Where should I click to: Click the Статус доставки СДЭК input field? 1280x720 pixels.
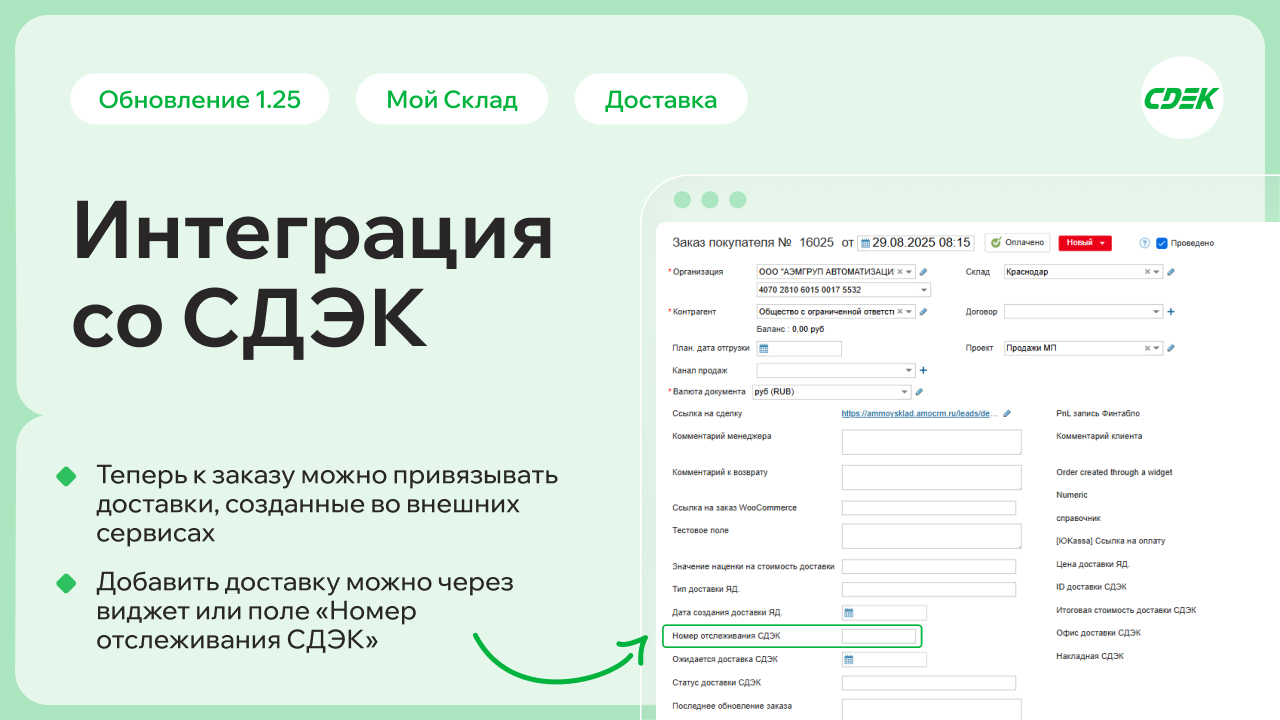point(929,683)
